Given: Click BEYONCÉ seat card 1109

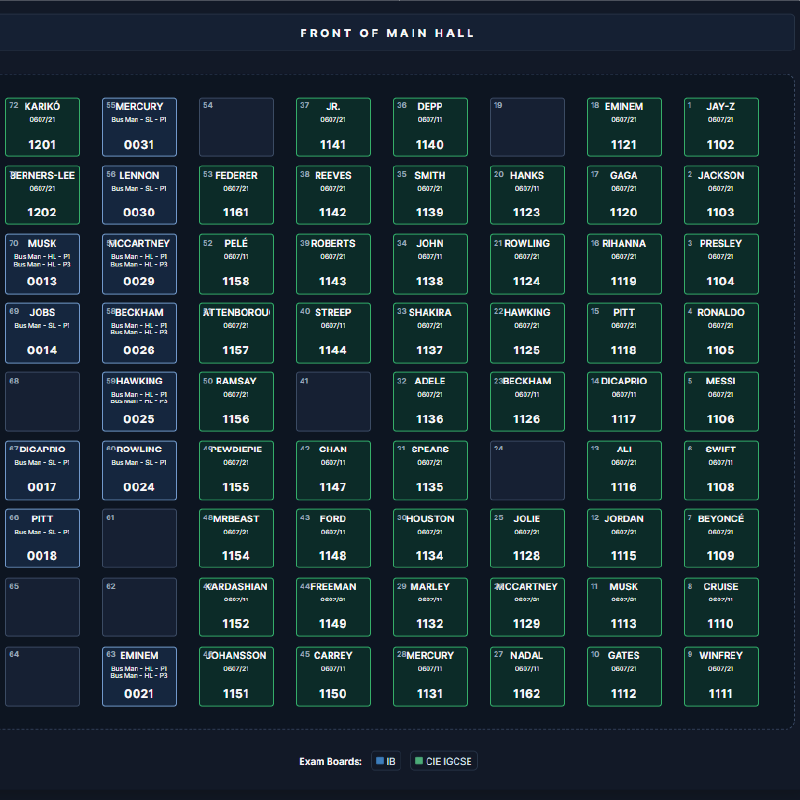Looking at the screenshot, I should (x=721, y=538).
